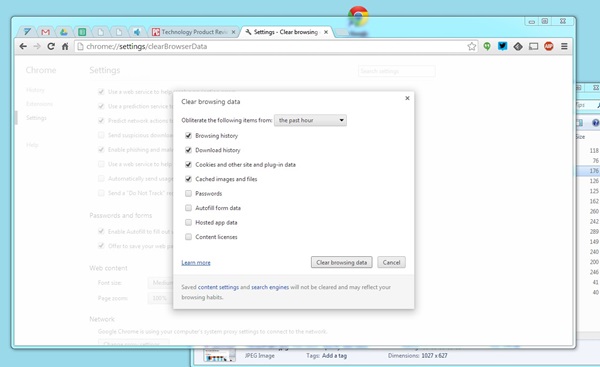Viewport: 600px width, 367px height.
Task: Check the Hosted app data checkbox
Action: click(188, 222)
